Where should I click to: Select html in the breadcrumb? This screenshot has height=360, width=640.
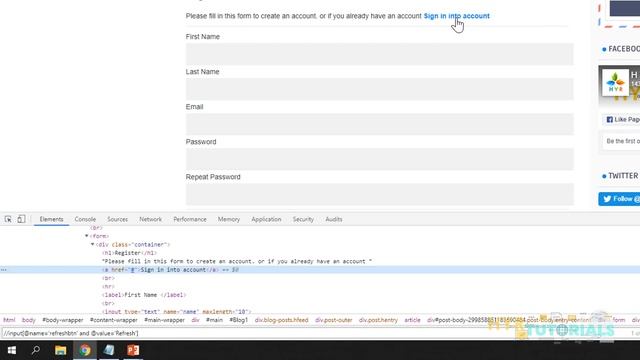click(9, 320)
